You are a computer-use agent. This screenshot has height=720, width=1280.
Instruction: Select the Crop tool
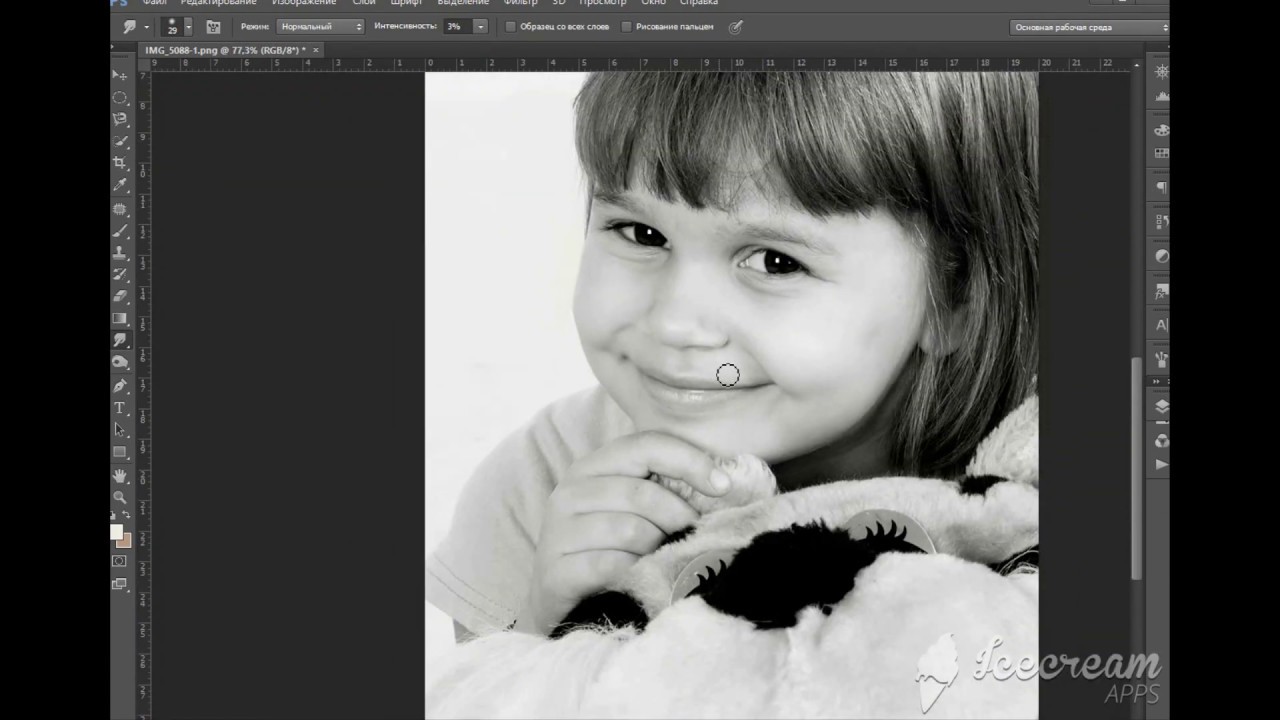[x=120, y=163]
